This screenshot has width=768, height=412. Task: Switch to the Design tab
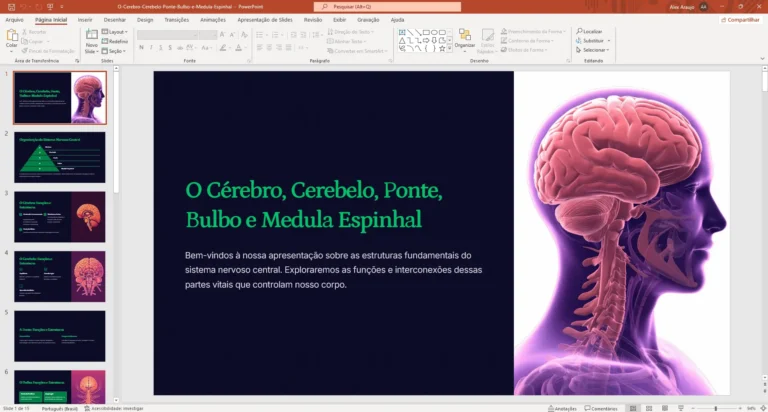tap(145, 20)
